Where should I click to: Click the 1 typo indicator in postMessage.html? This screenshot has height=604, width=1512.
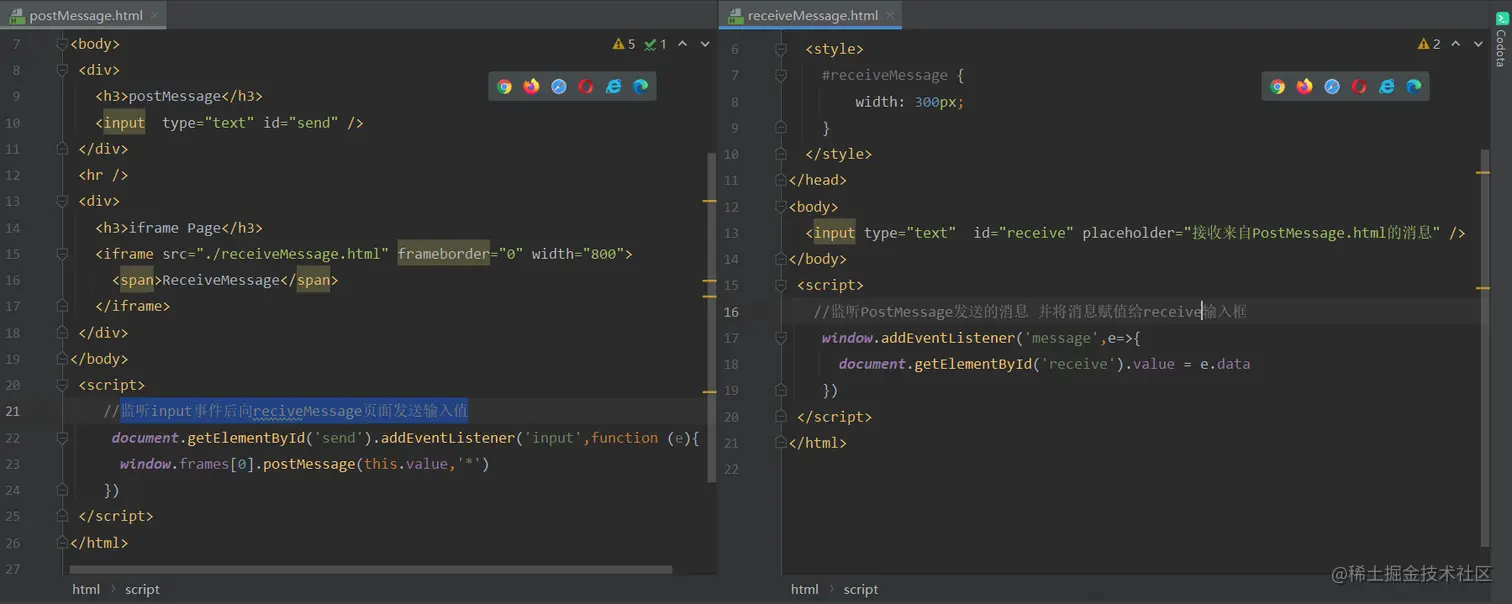pyautogui.click(x=656, y=44)
